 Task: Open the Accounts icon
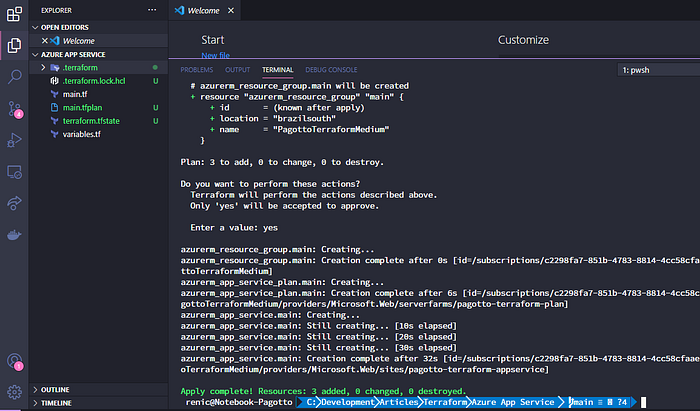(x=14, y=361)
